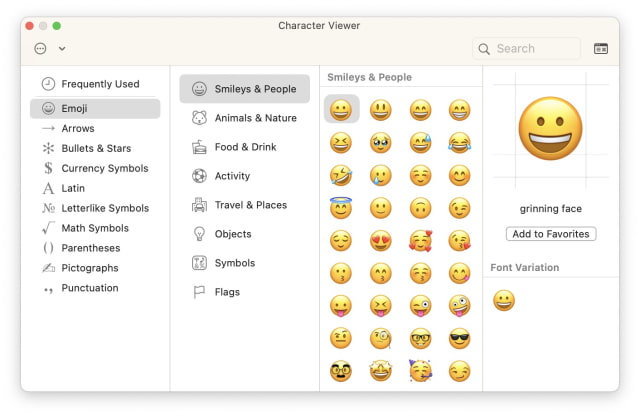Open Frequently Used in sidebar
This screenshot has height=416, width=640.
pos(100,84)
